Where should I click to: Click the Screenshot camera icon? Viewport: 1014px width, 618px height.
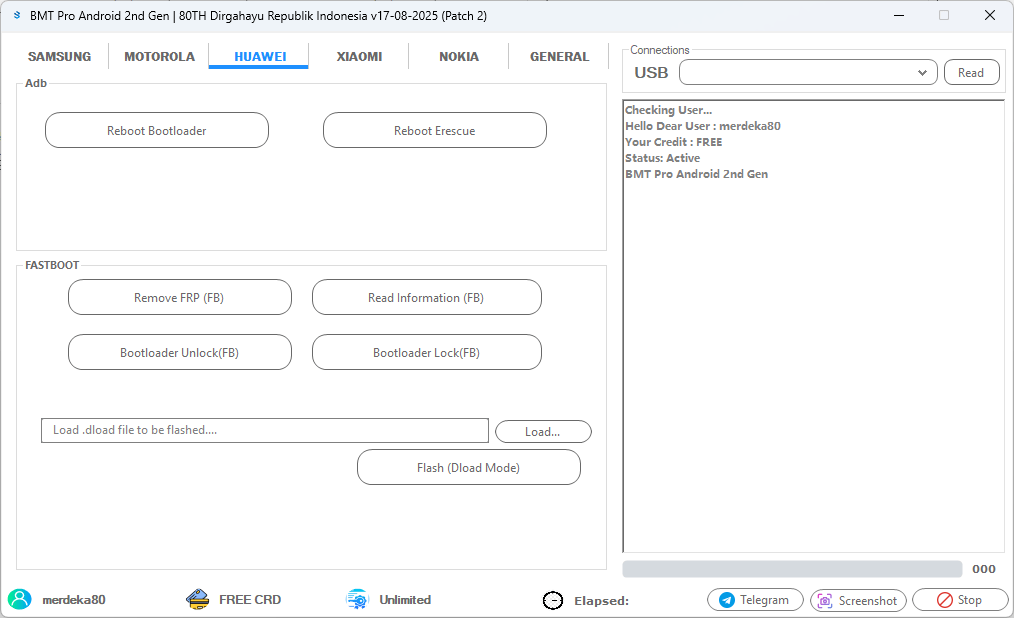coord(824,600)
